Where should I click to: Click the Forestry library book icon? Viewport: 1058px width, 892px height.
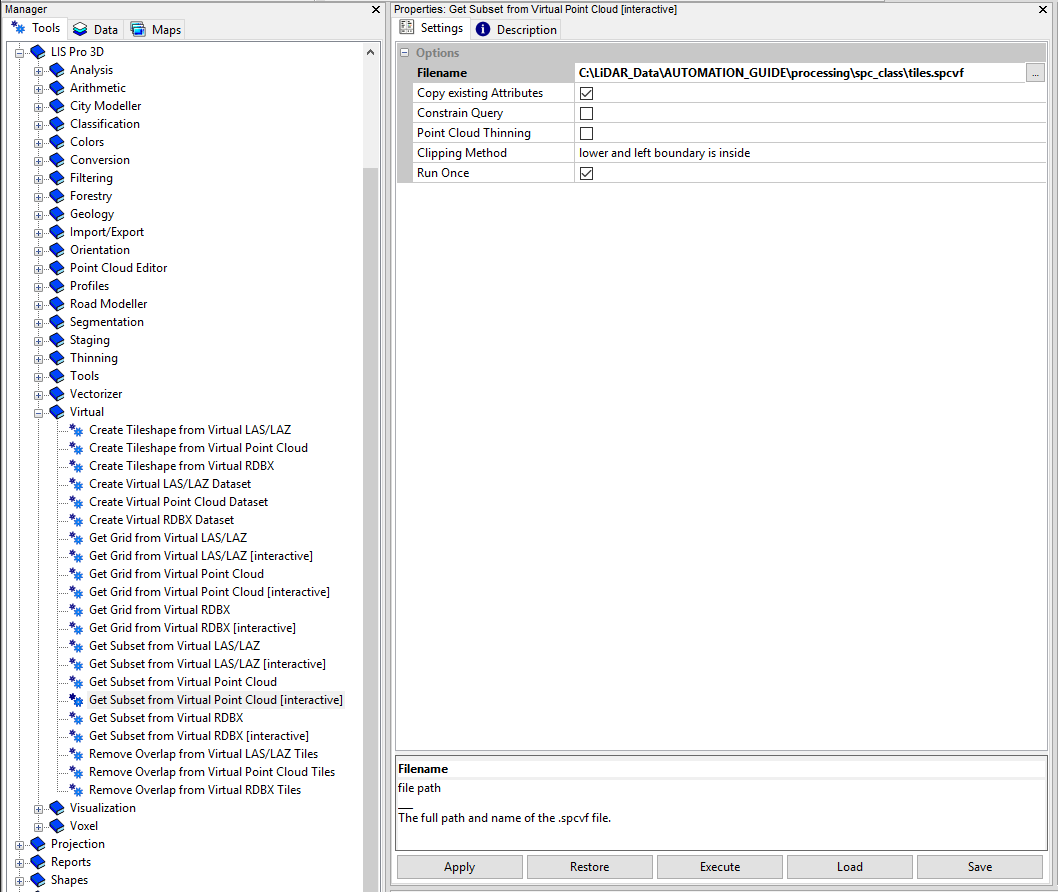[x=57, y=196]
